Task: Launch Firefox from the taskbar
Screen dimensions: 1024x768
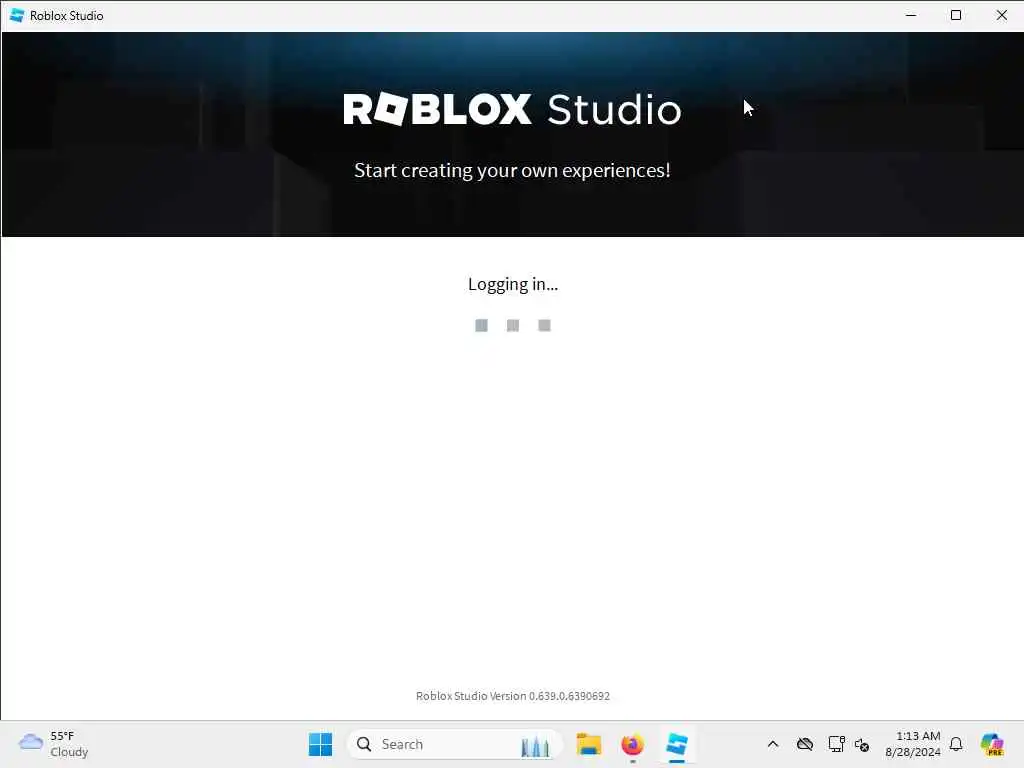Action: 632,744
